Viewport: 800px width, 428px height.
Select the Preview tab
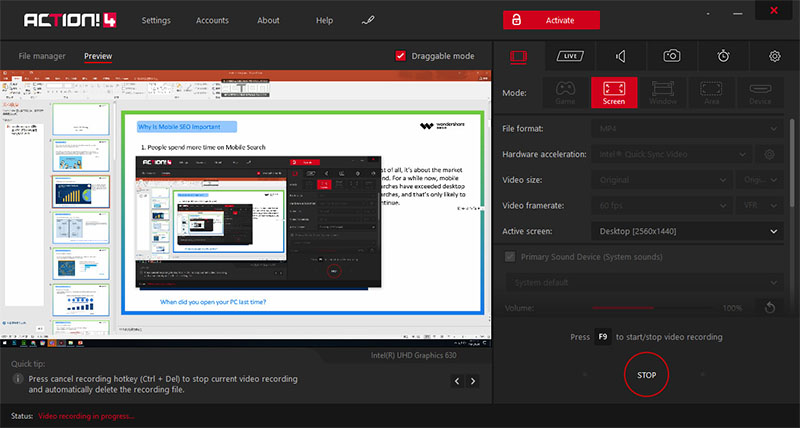98,56
